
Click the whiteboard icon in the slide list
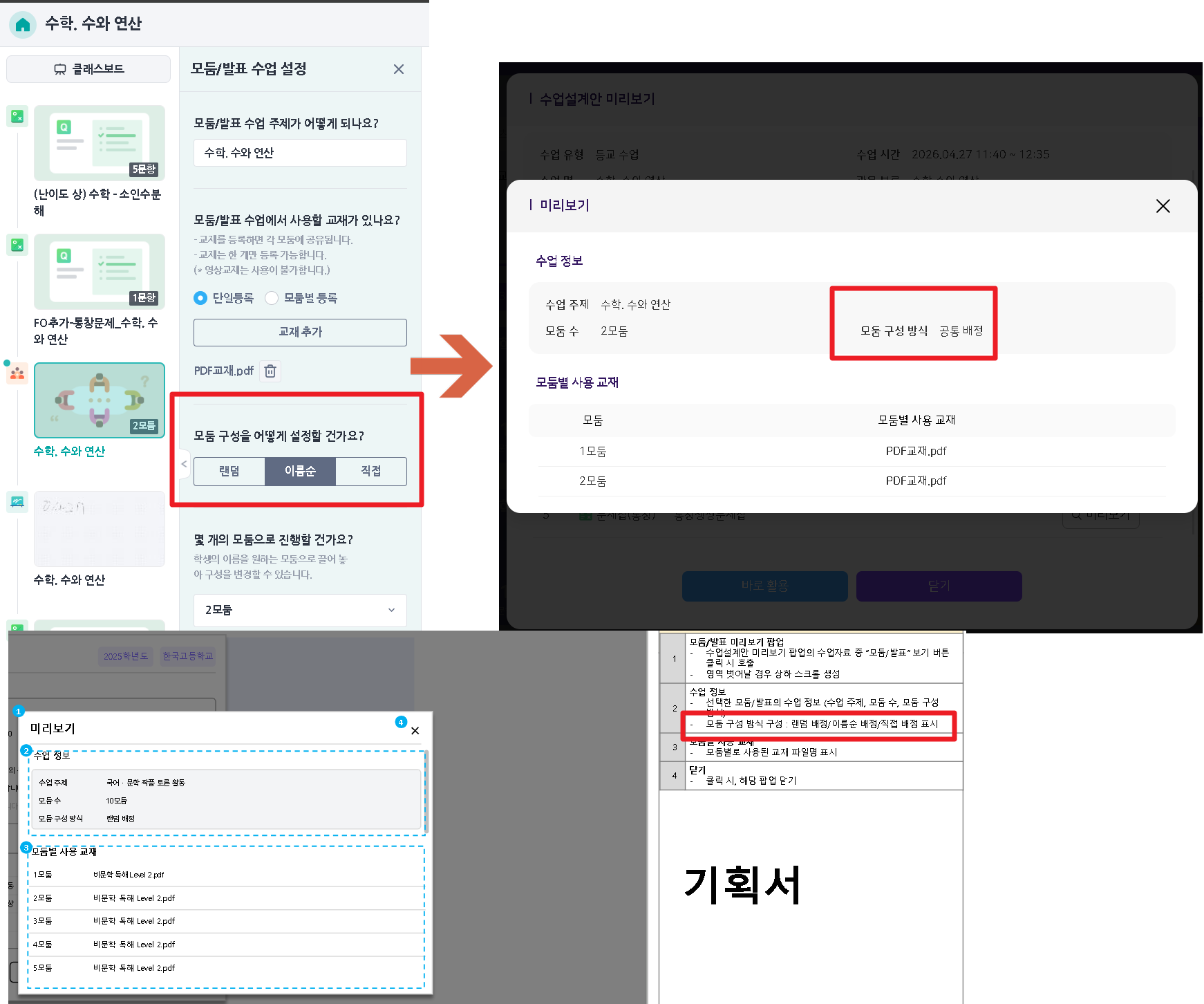pos(17,502)
